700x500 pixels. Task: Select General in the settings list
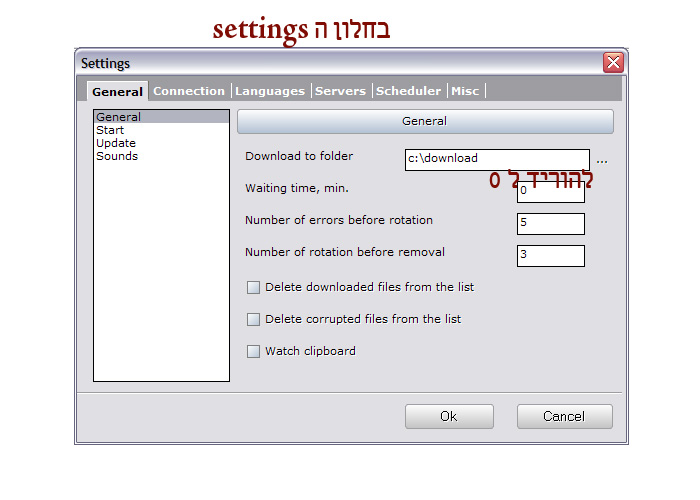click(118, 117)
